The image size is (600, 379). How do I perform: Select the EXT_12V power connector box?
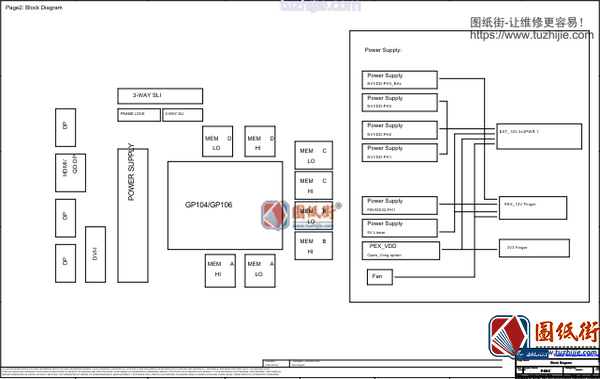click(539, 136)
